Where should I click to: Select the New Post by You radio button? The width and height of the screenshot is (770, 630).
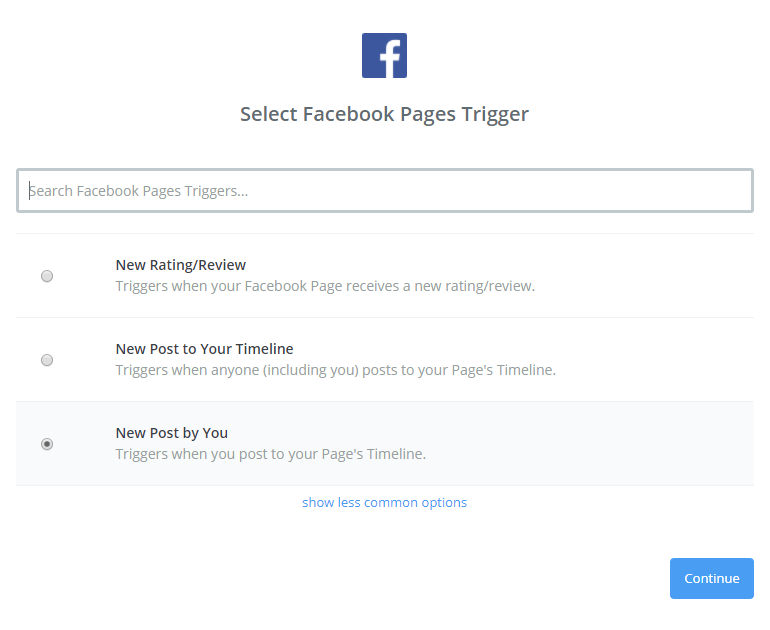pos(47,444)
